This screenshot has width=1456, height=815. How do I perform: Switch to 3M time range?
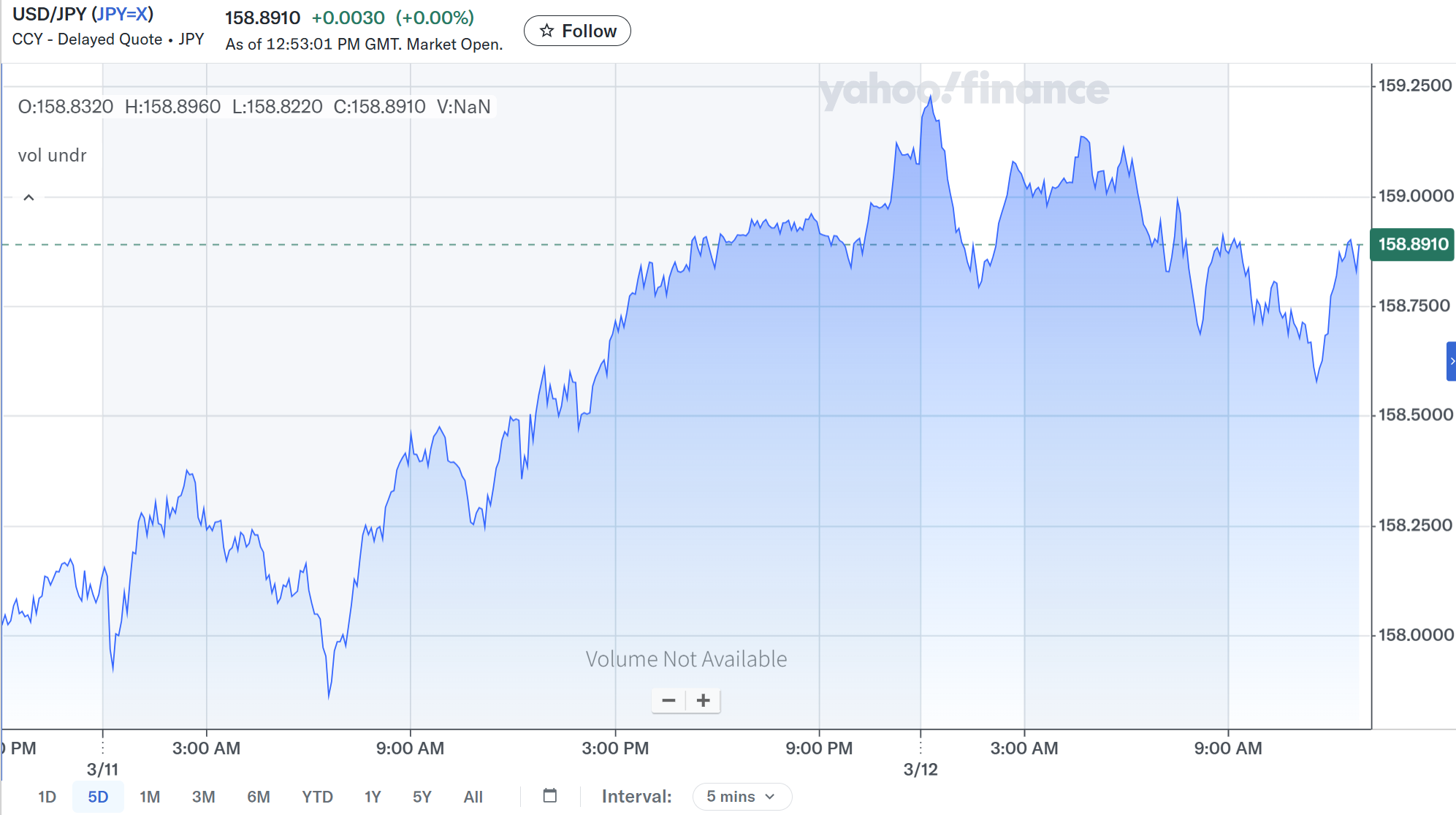pyautogui.click(x=203, y=797)
